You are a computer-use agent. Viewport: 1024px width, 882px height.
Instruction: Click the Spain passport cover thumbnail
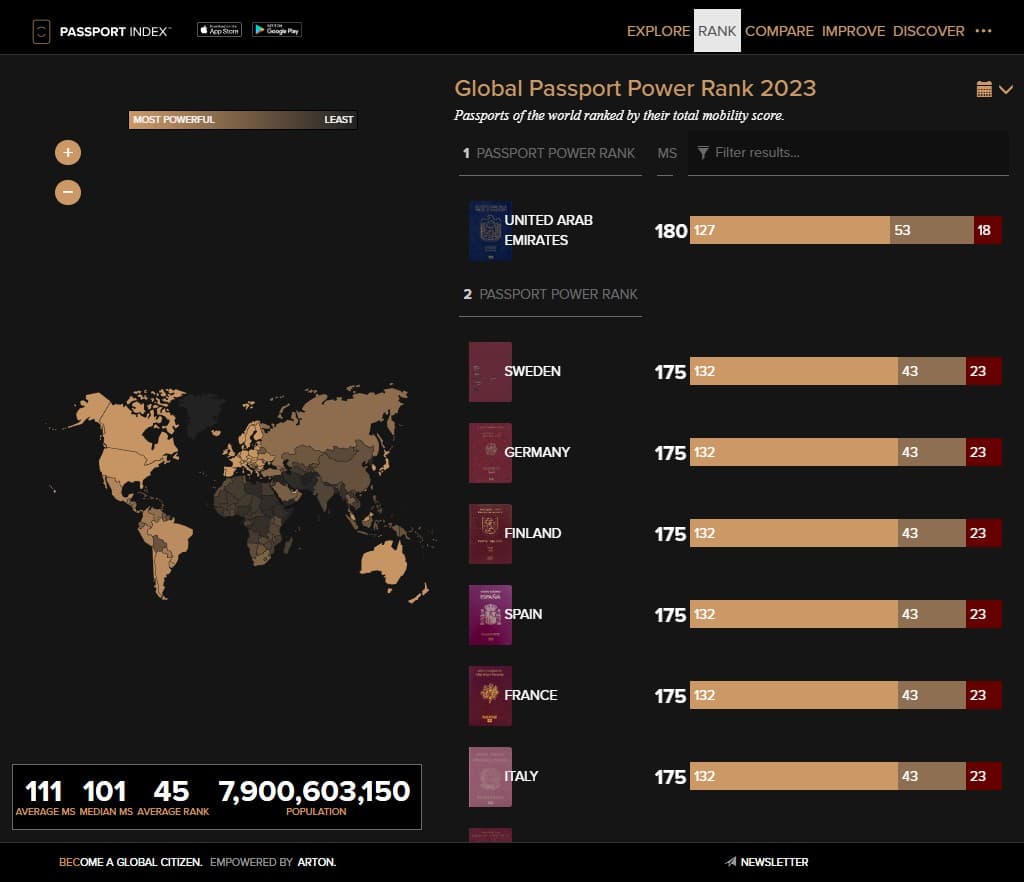[490, 615]
